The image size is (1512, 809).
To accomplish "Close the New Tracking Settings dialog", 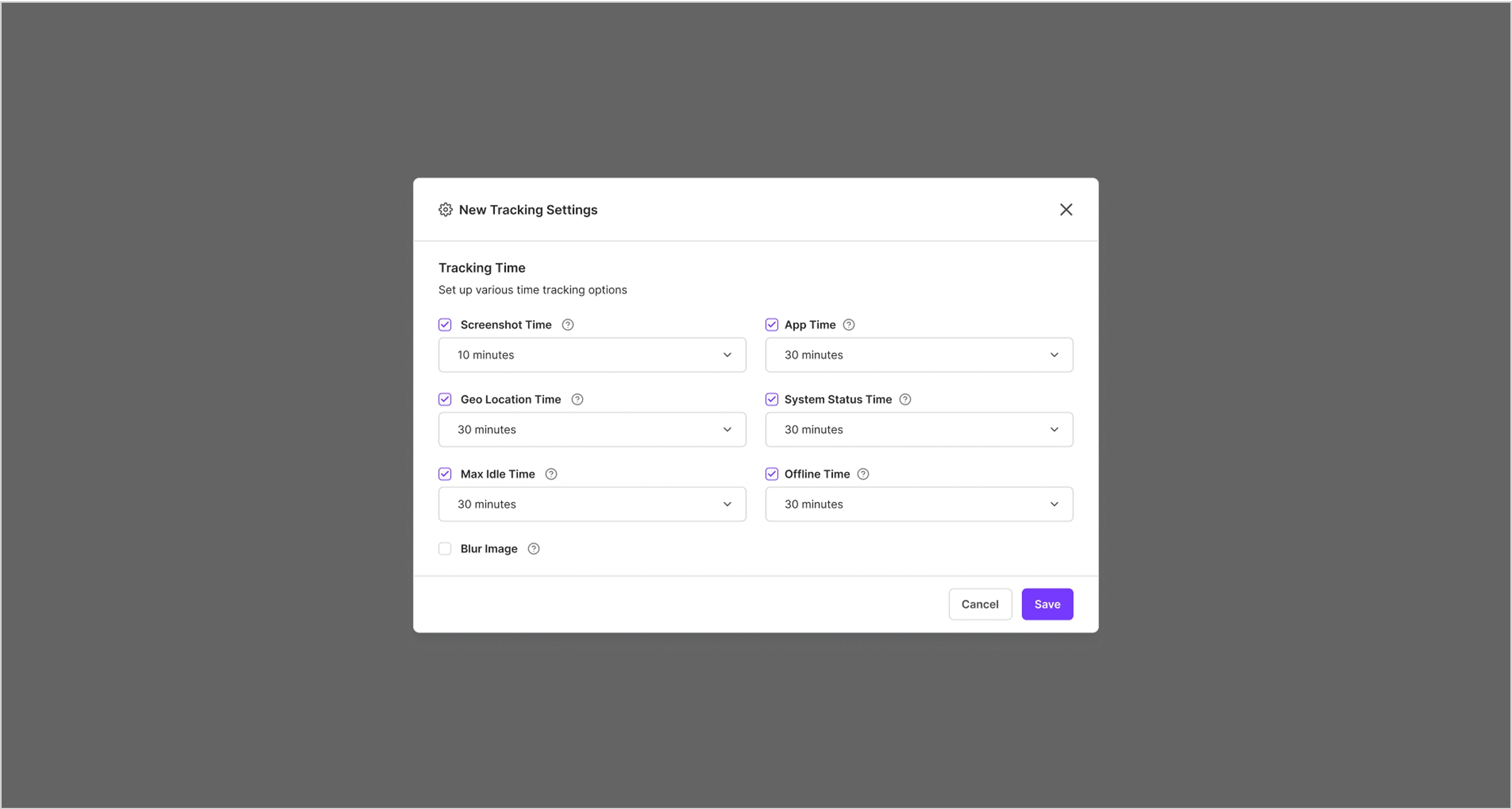I will coord(1066,210).
